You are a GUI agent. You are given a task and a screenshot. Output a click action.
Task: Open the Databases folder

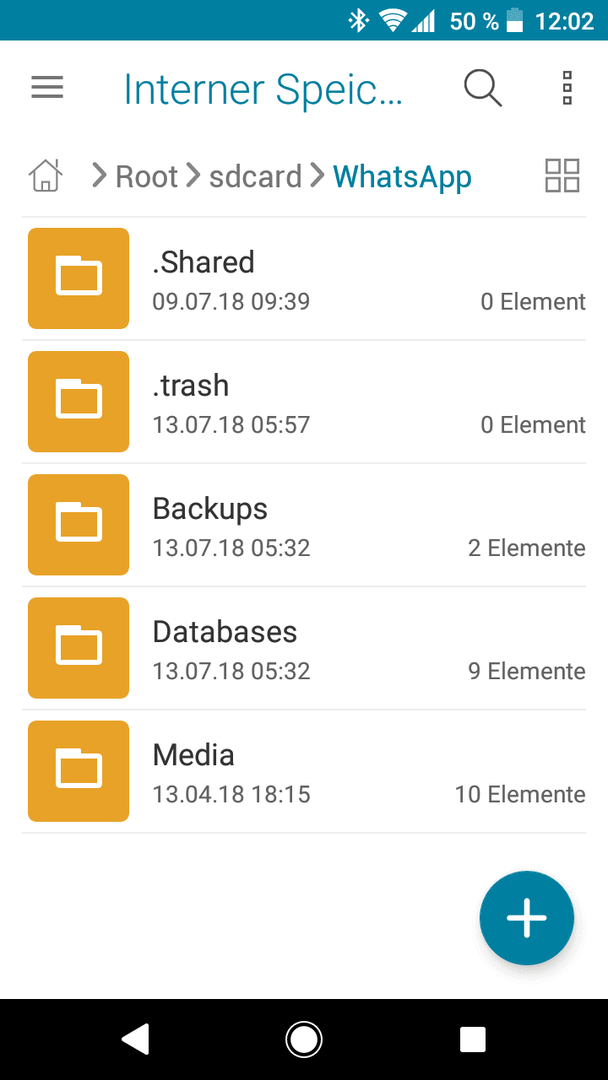coord(304,648)
